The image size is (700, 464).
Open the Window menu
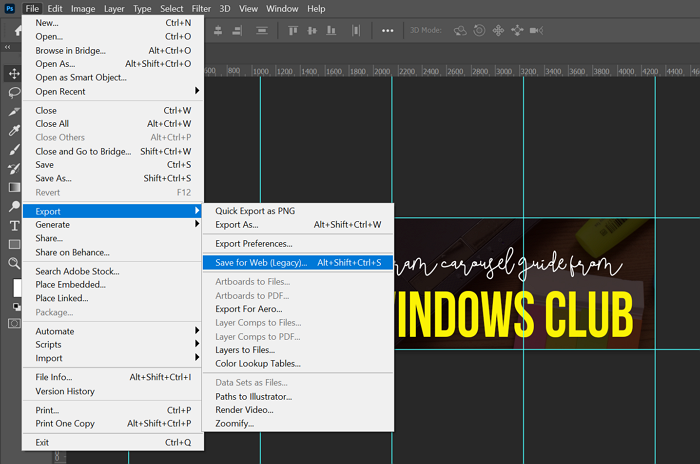(x=282, y=8)
